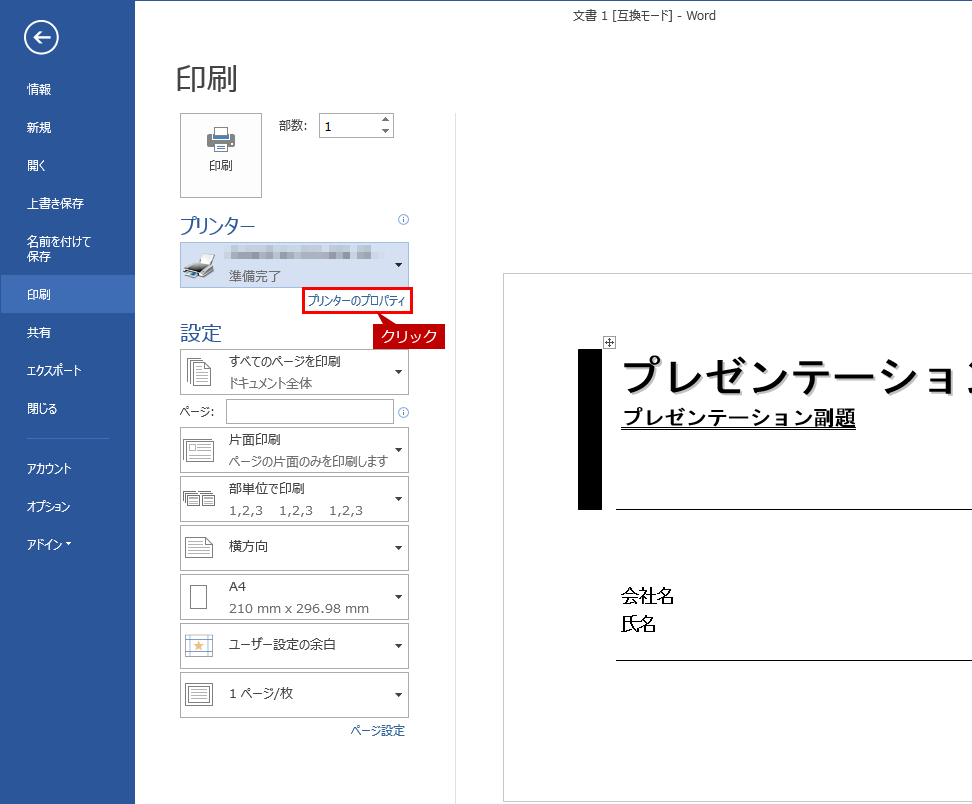Click the info icon beside プリンター heading

tap(403, 220)
